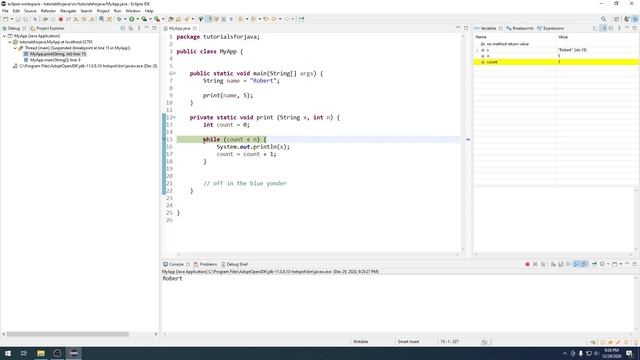Click the red Terminate icon in main toolbar
Viewport: 640px width, 360px height.
tap(61, 19)
